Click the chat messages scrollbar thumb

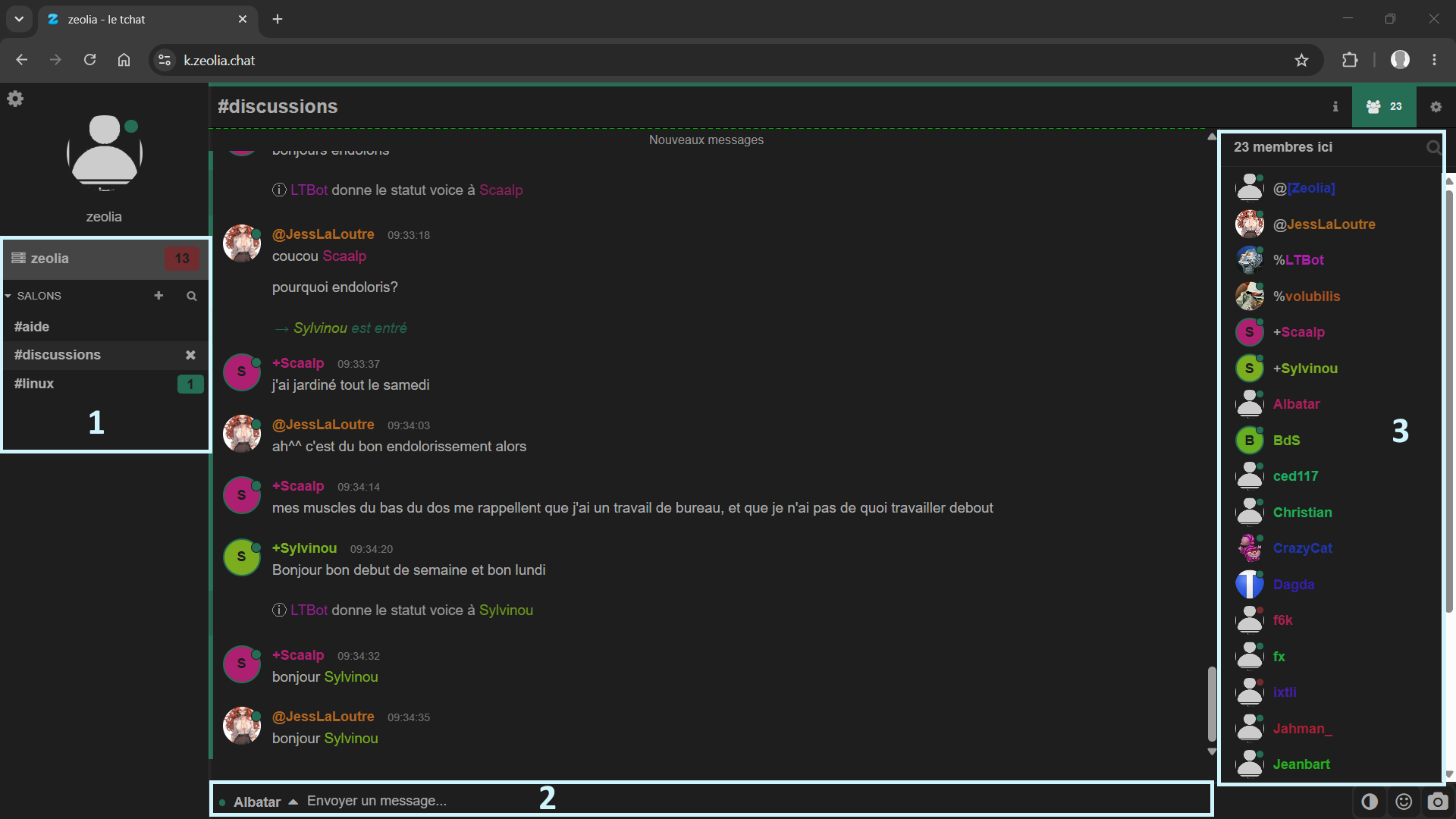point(1212,704)
